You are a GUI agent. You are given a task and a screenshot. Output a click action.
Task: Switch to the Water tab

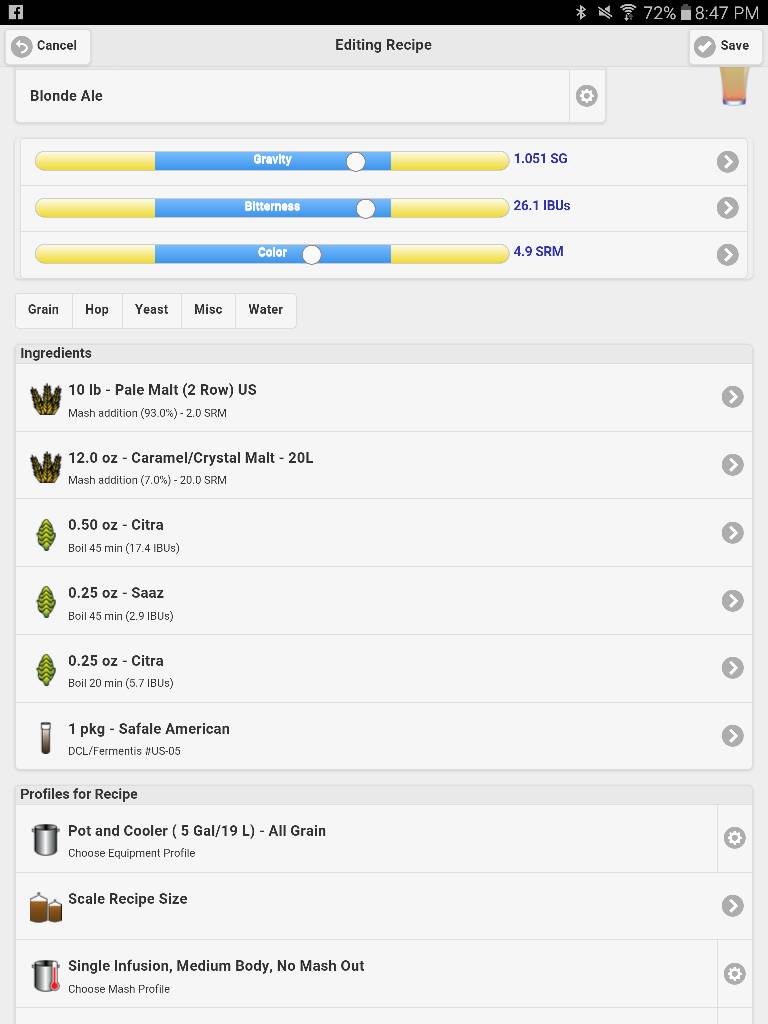pos(266,310)
